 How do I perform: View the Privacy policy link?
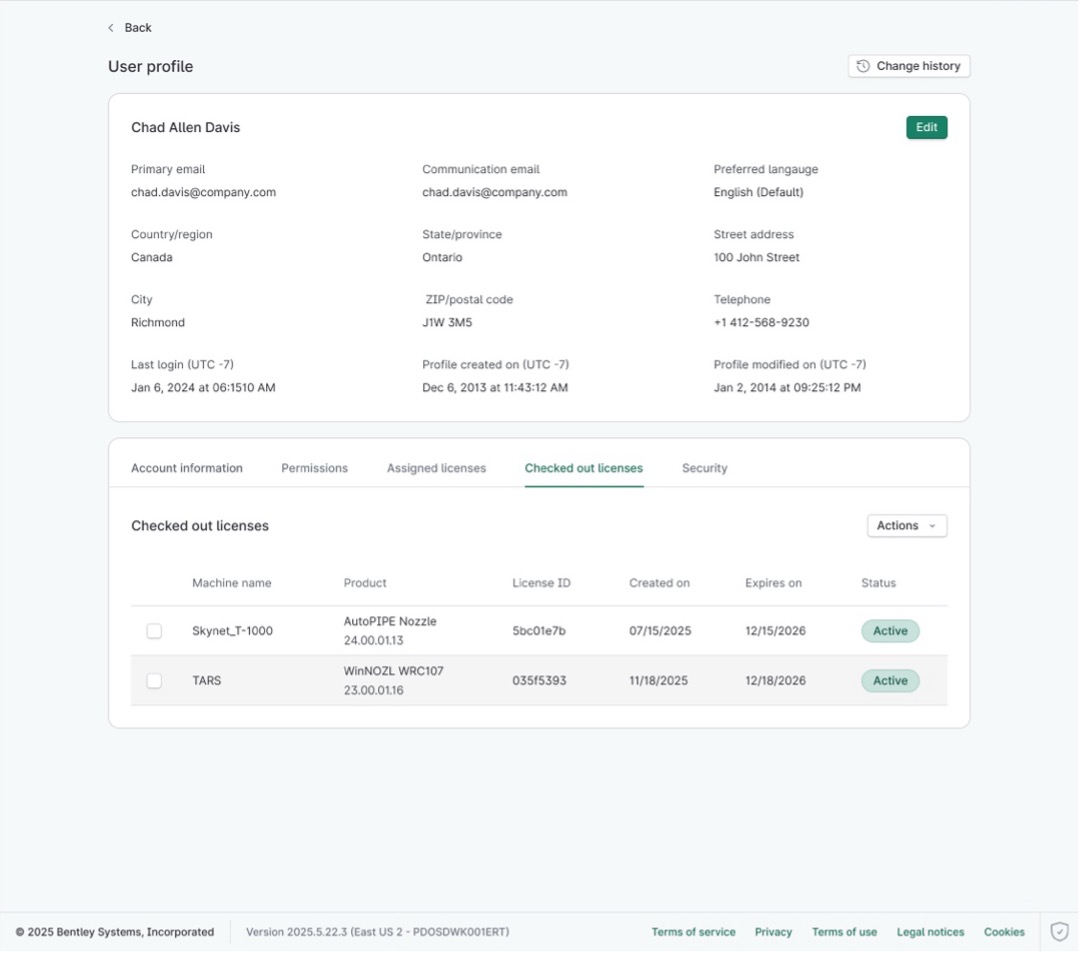click(x=773, y=931)
